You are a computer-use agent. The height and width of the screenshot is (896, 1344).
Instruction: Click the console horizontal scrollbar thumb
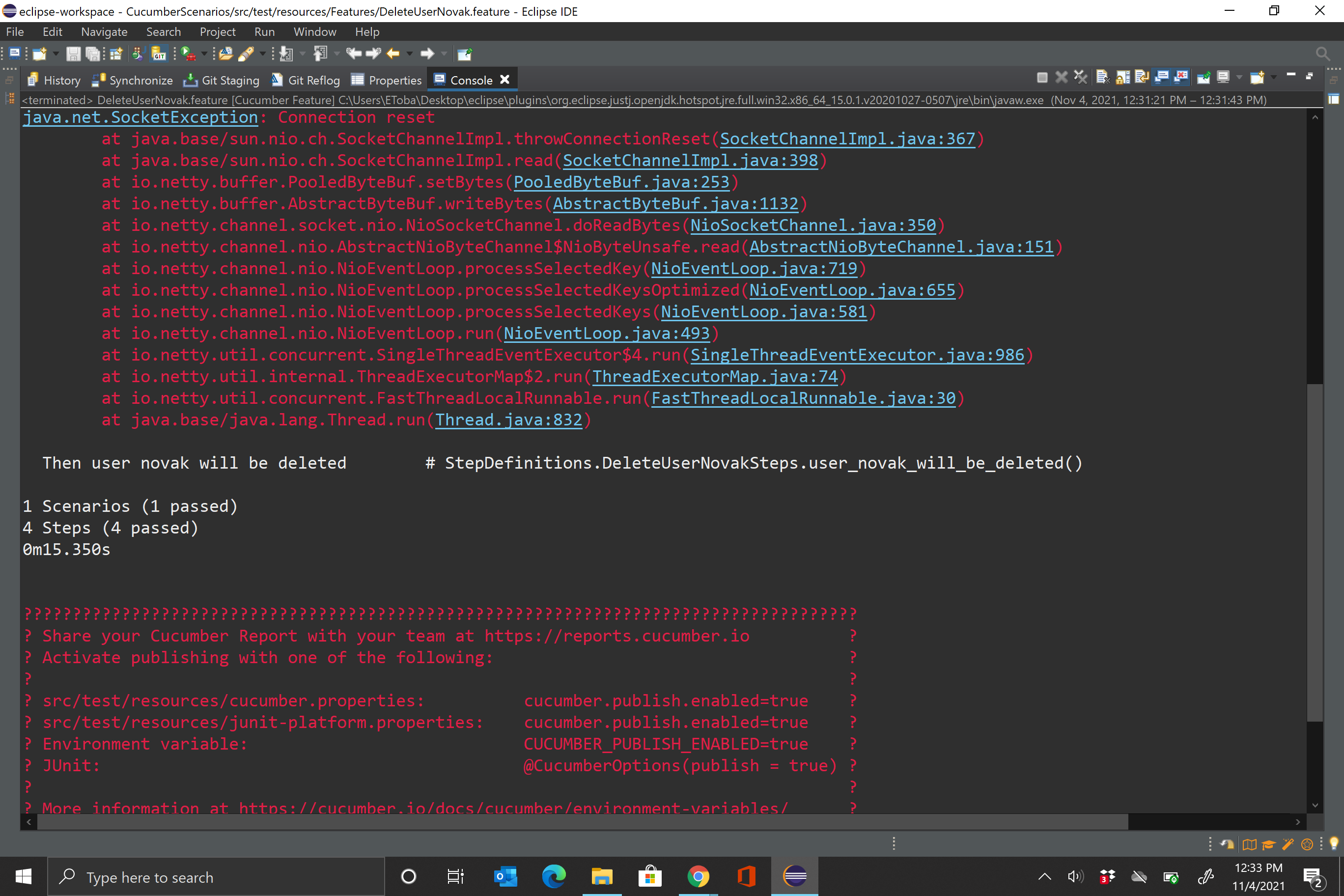coord(583,822)
